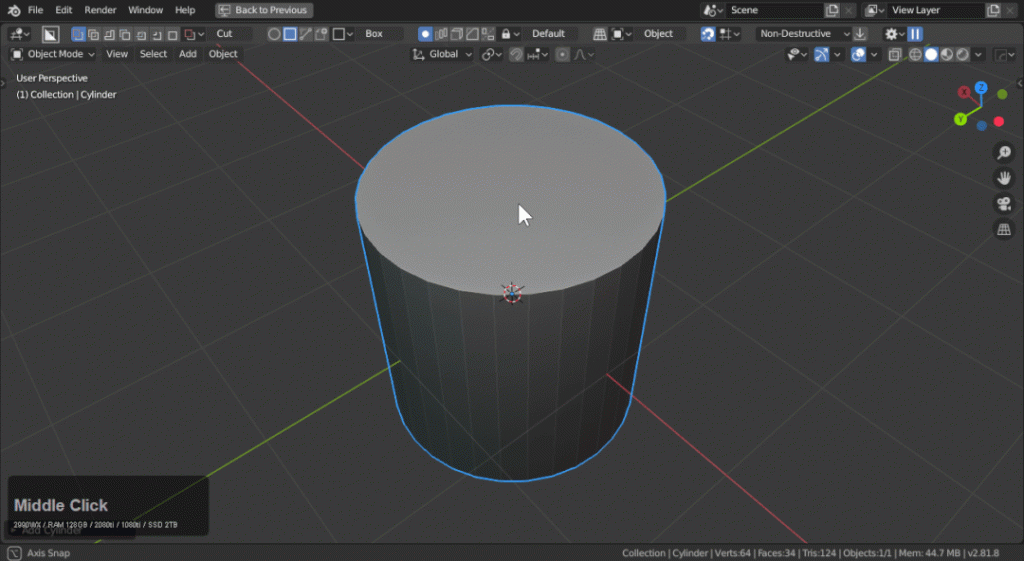Screen dimensions: 1024x561
Task: Open the viewport Object menu
Action: (223, 54)
